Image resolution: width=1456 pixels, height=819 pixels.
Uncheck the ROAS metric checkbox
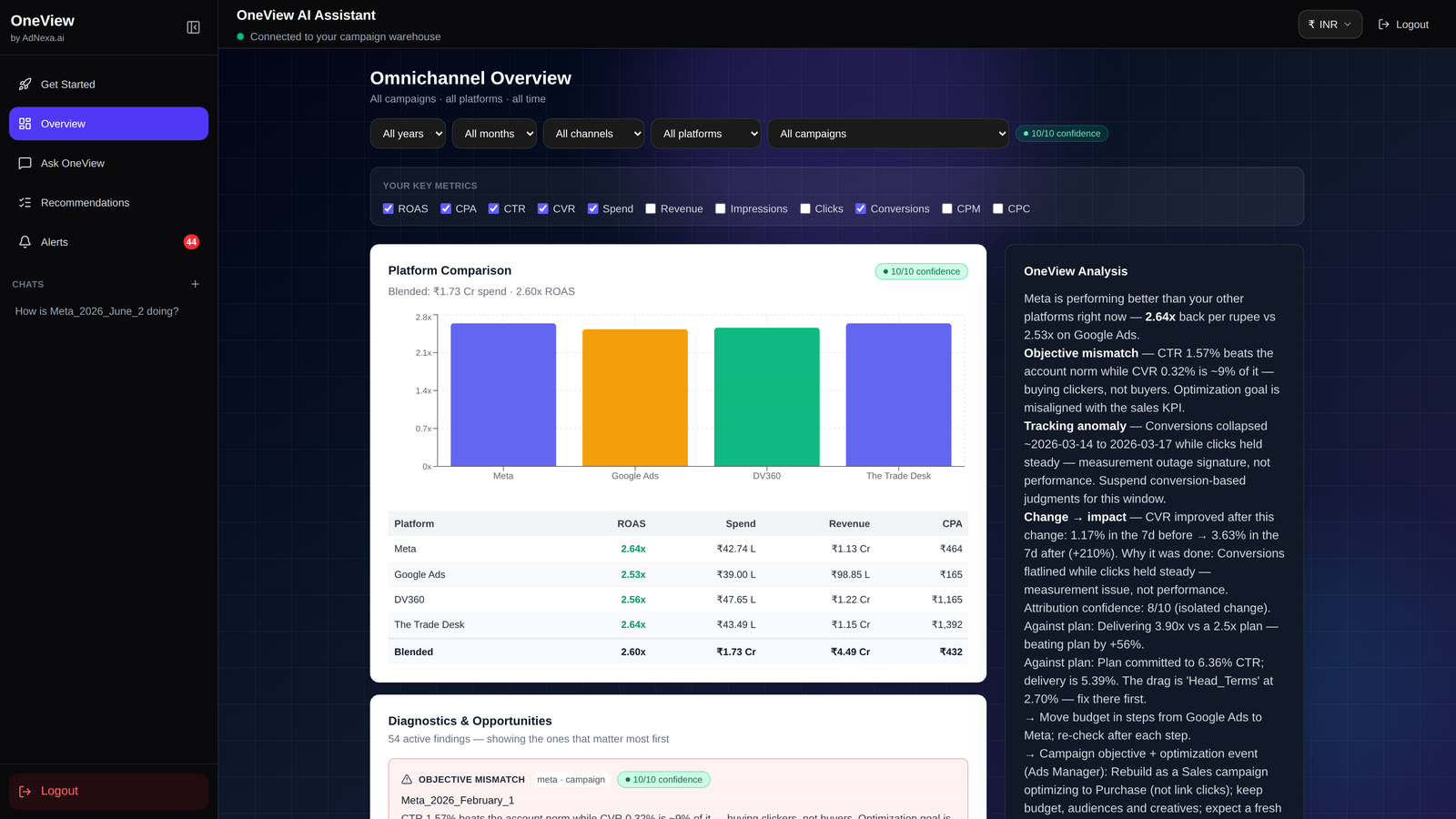point(389,208)
